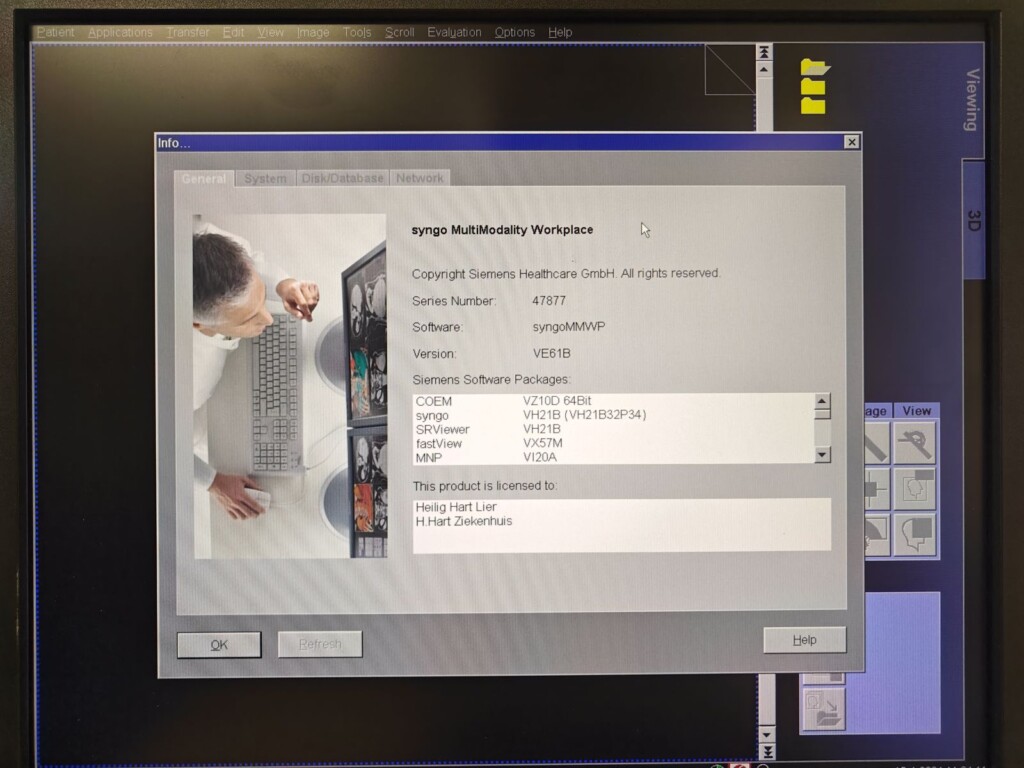
Task: Open the Scroll menu in menu bar
Action: click(399, 32)
